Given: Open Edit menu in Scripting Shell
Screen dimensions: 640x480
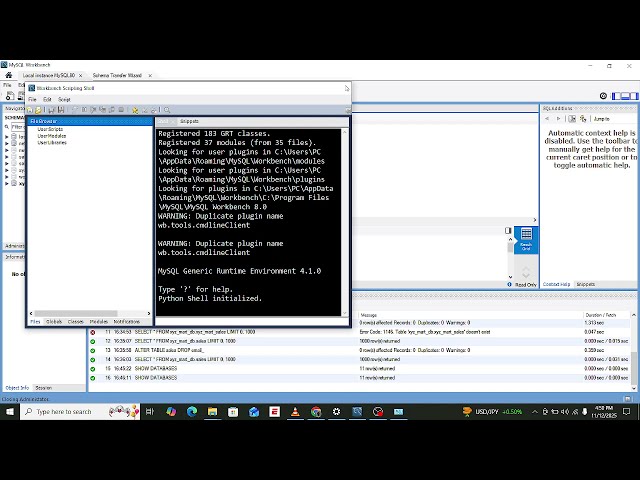Looking at the screenshot, I should [47, 100].
